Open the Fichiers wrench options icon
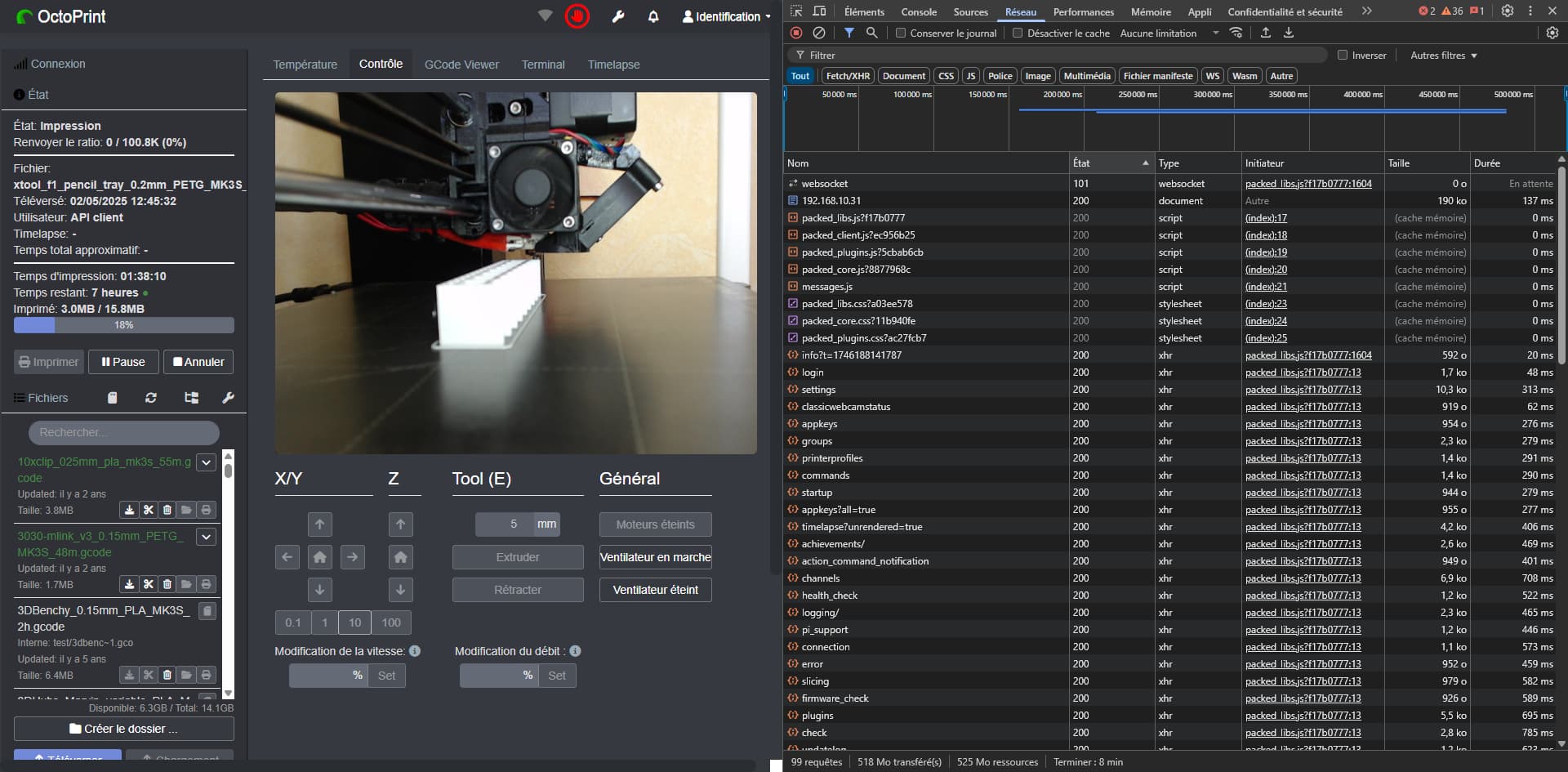 click(228, 398)
